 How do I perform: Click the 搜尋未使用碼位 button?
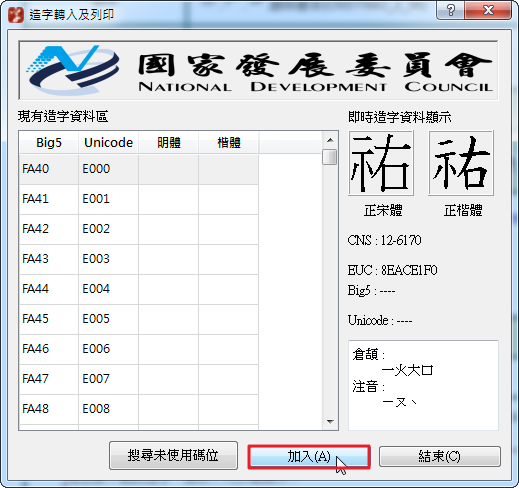coord(173,455)
